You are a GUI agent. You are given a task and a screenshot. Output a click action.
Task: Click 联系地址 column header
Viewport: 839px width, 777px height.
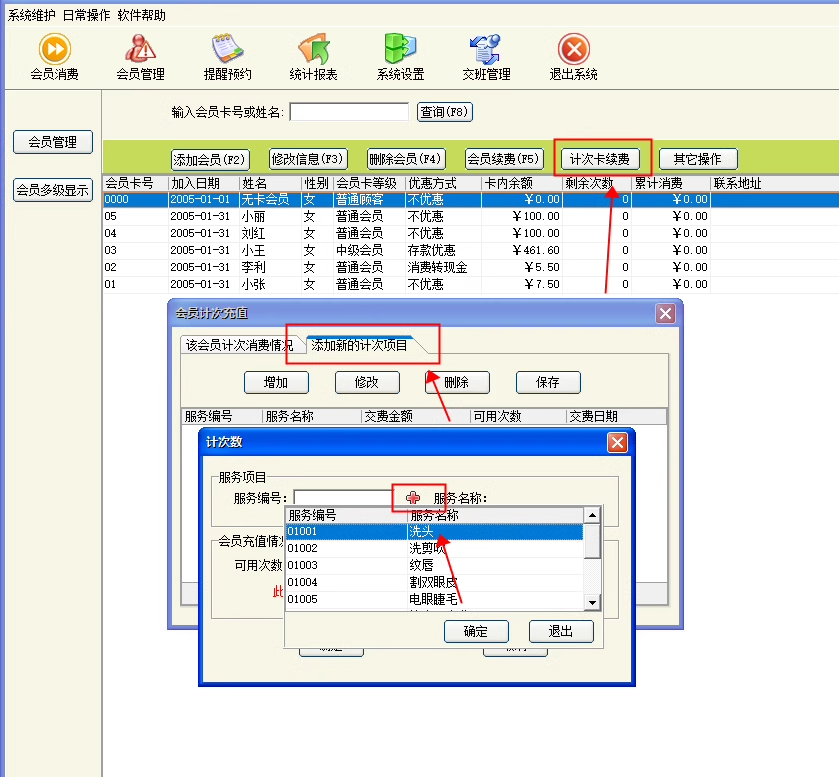coord(775,184)
